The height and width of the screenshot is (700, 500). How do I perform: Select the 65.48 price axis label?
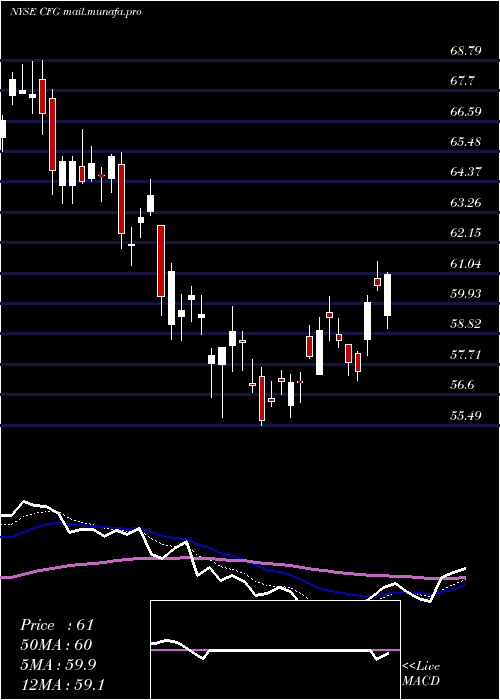[x=466, y=142]
